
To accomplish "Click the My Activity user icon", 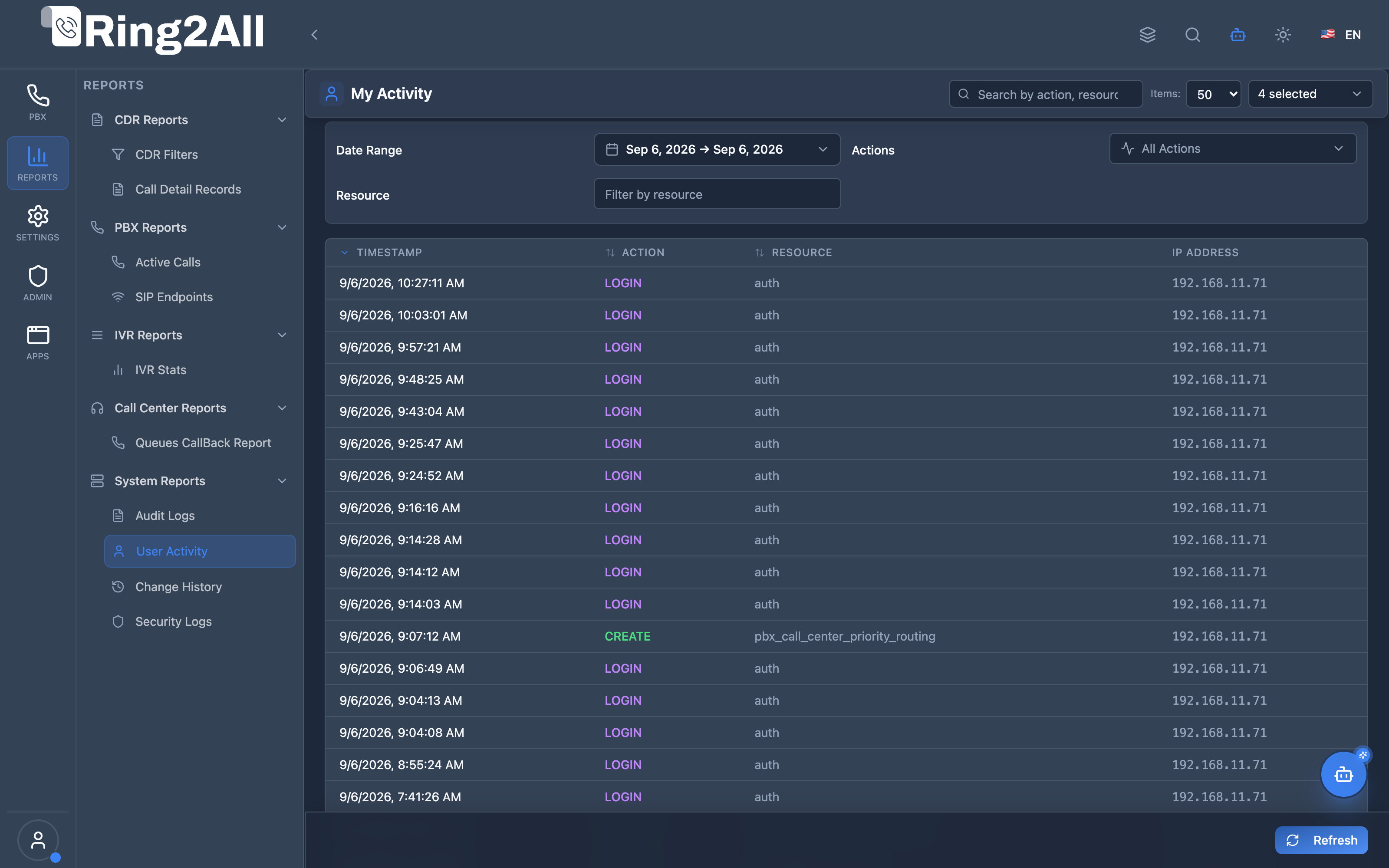I will click(331, 94).
